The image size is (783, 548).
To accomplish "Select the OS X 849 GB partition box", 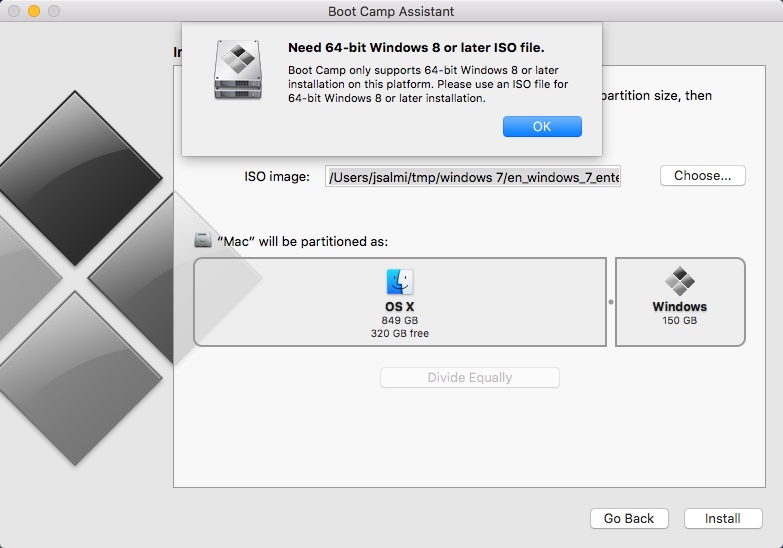I will coord(400,302).
